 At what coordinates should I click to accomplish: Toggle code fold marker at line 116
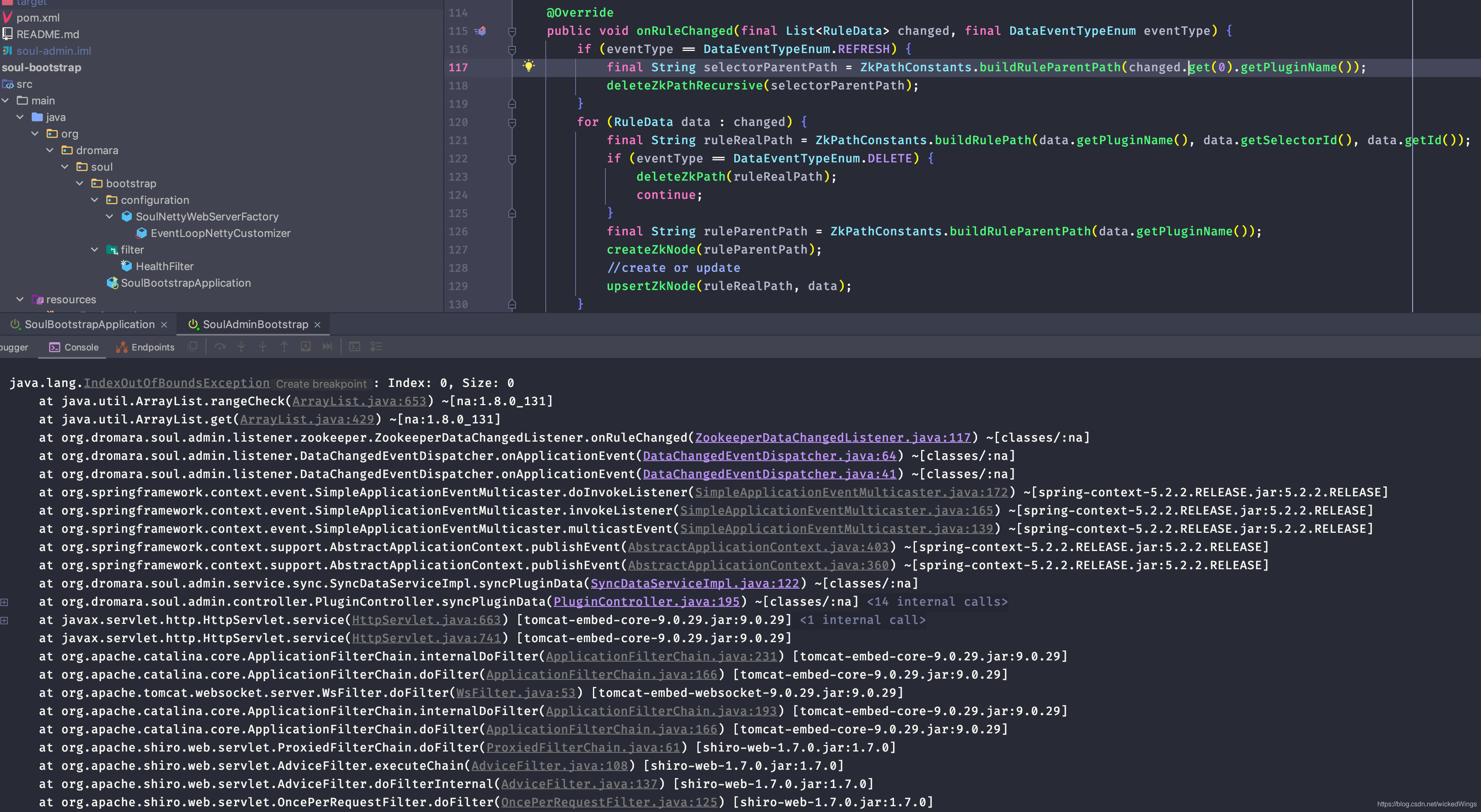click(x=512, y=49)
